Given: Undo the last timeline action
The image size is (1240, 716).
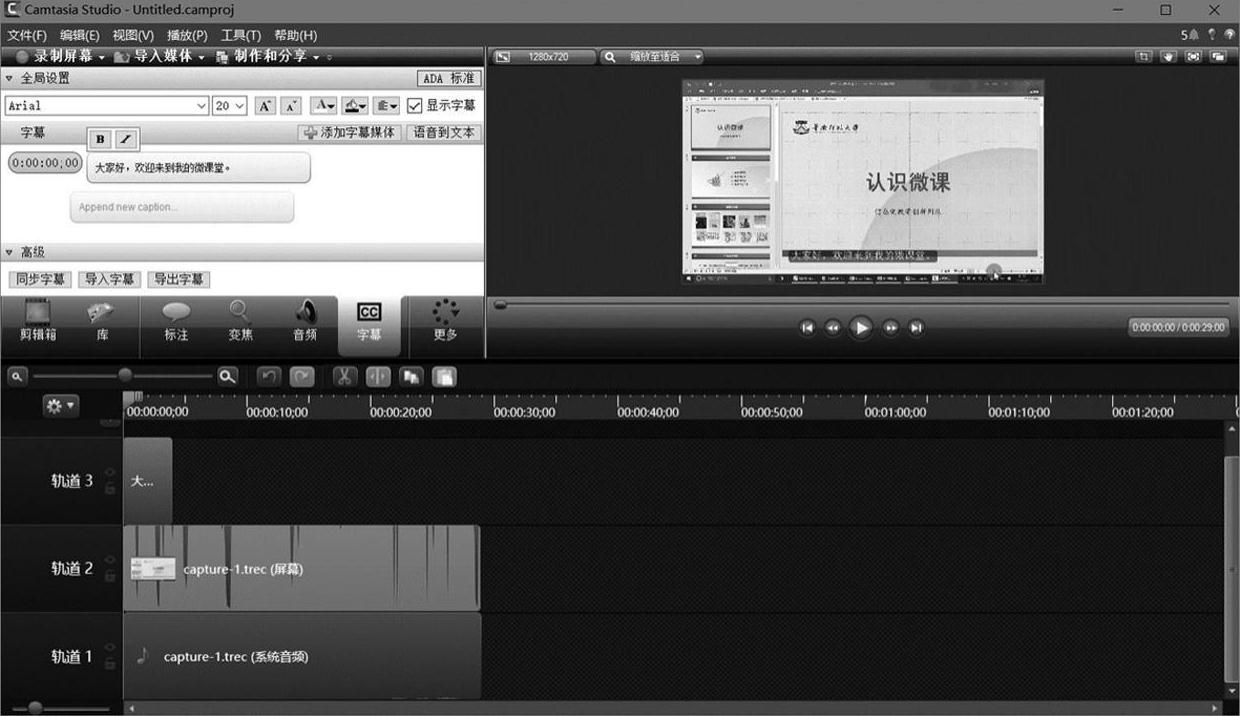Looking at the screenshot, I should 268,376.
